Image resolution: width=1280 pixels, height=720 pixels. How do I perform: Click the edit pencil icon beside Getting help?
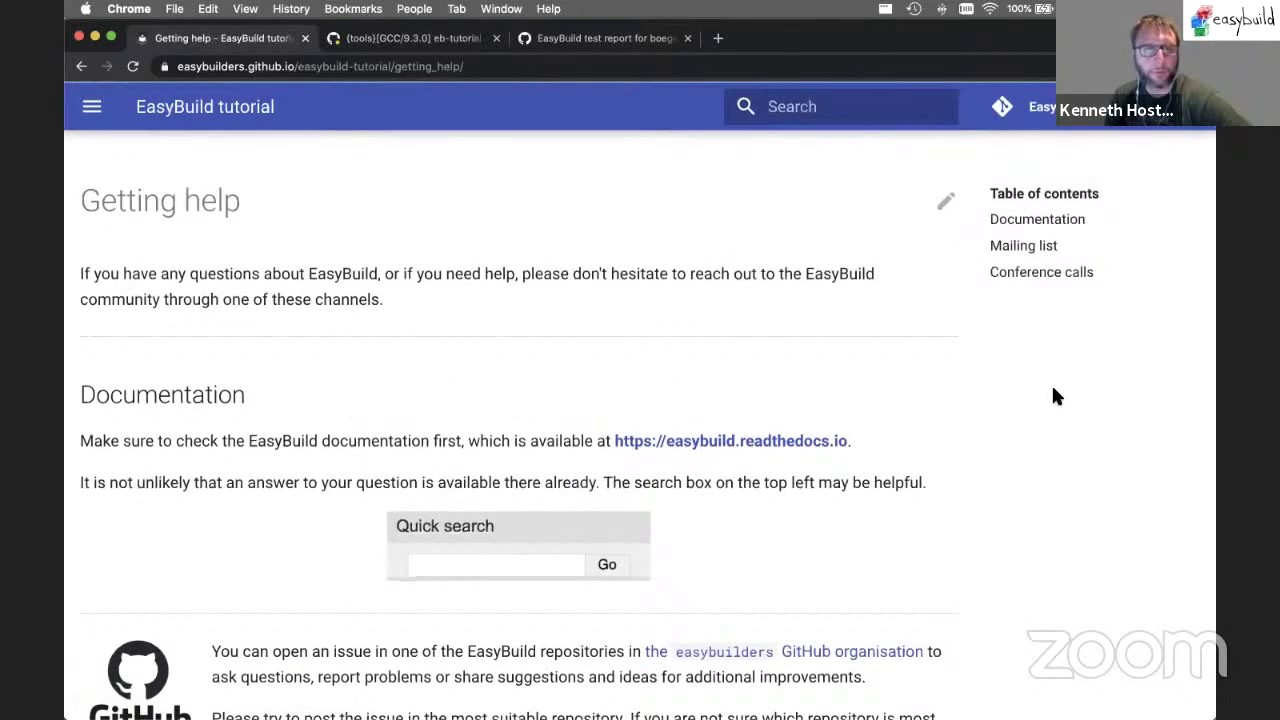click(945, 201)
